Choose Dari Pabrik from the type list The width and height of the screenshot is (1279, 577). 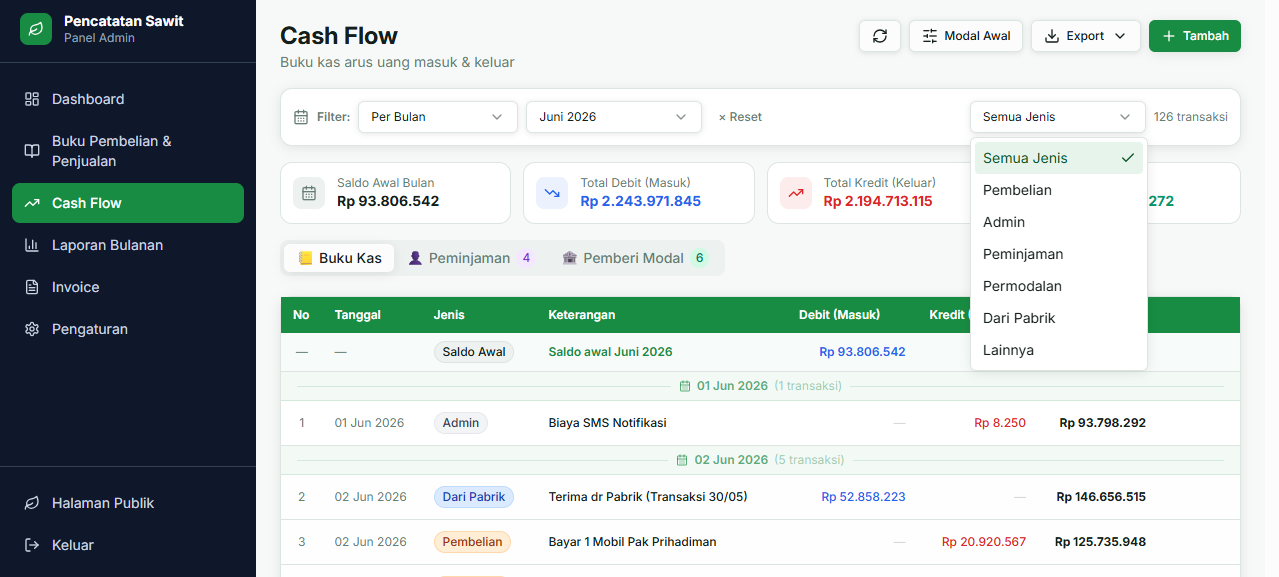(1059, 318)
